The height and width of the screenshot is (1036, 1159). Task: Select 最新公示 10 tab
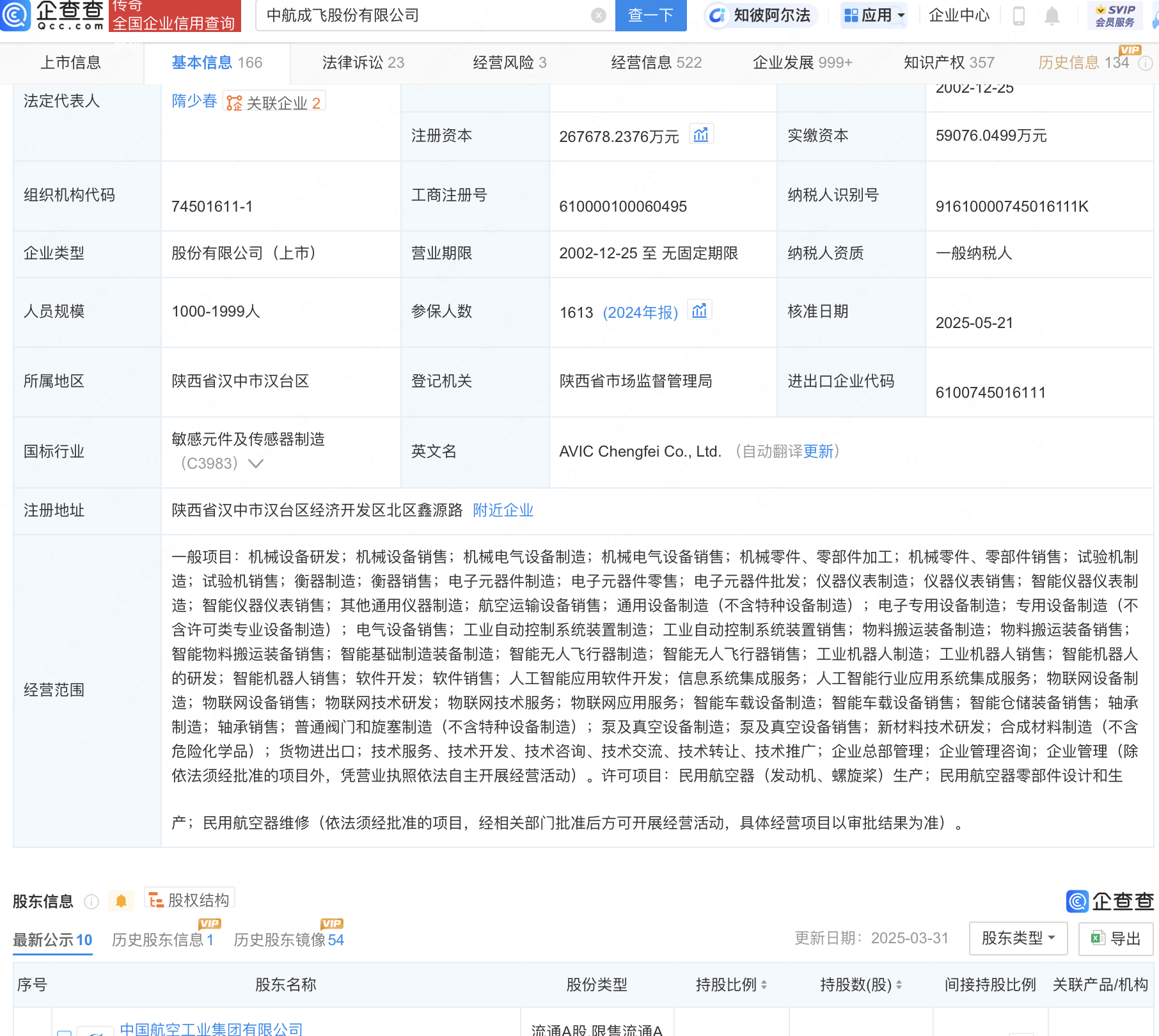[x=52, y=940]
